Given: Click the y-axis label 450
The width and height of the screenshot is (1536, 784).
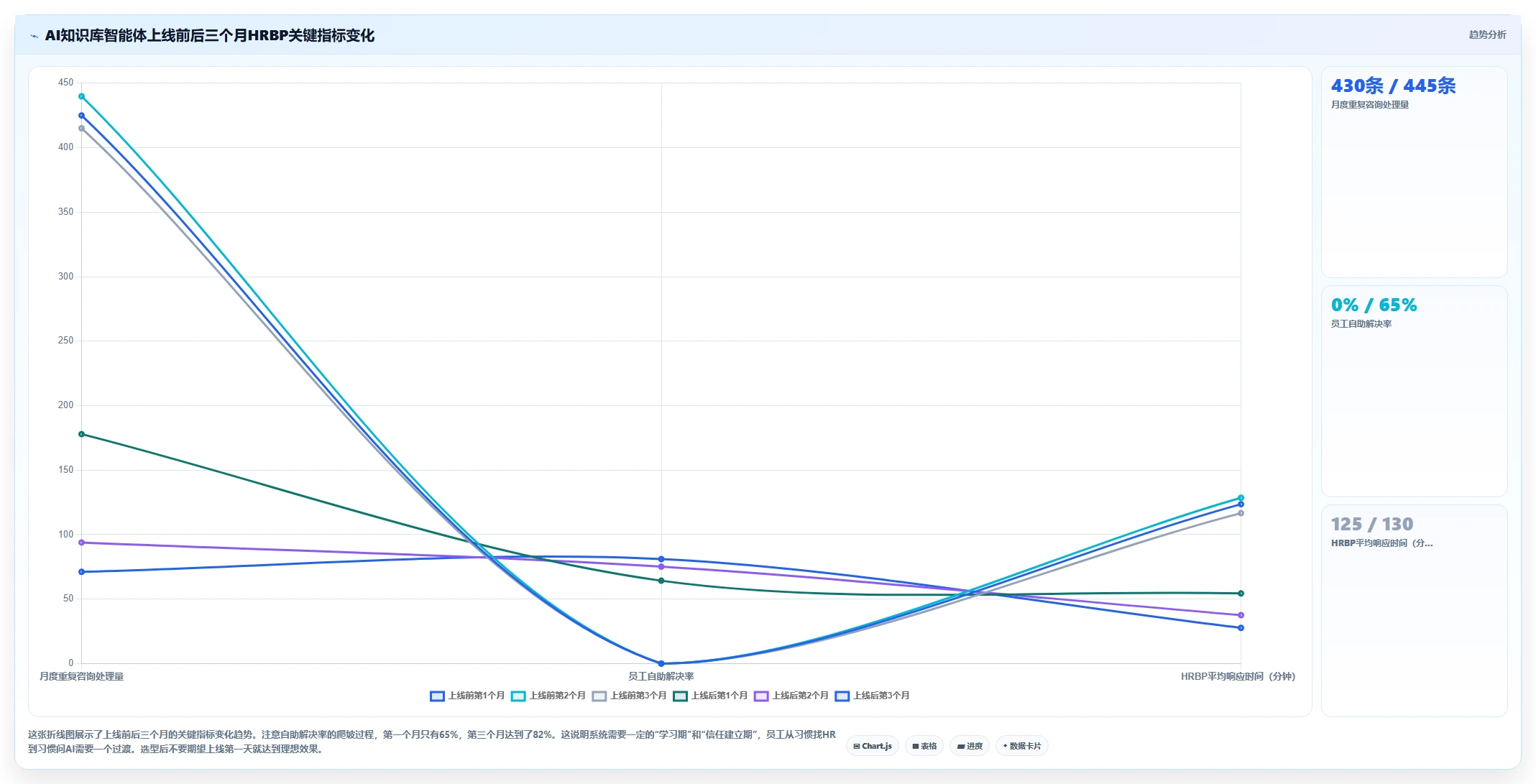Looking at the screenshot, I should 65,83.
